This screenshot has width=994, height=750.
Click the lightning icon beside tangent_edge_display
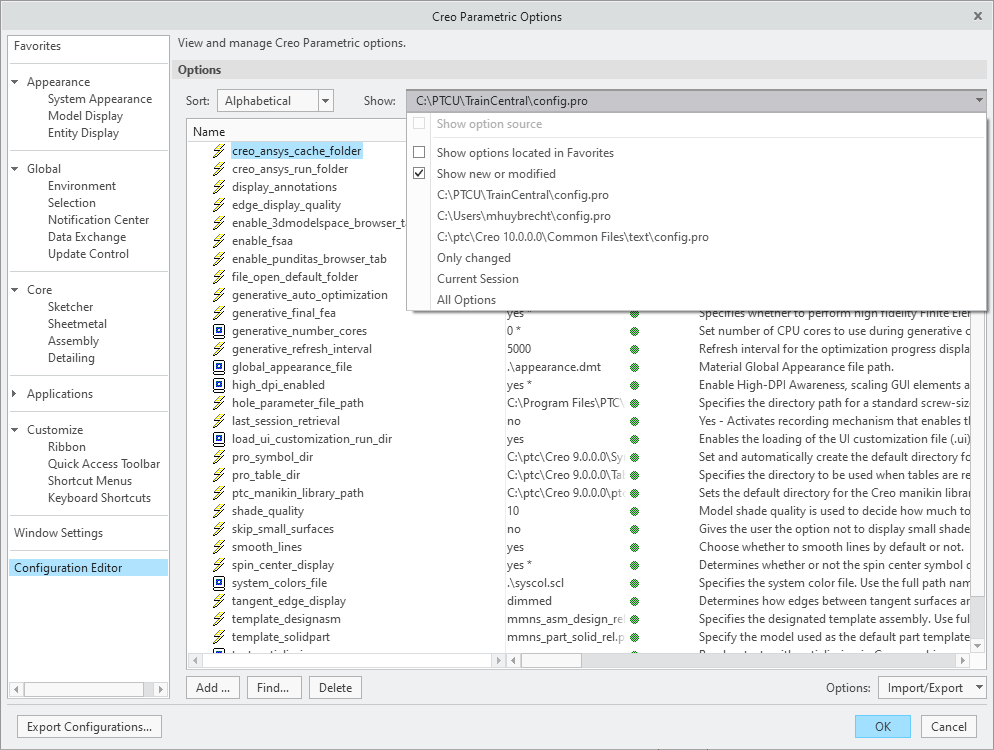pyautogui.click(x=219, y=601)
